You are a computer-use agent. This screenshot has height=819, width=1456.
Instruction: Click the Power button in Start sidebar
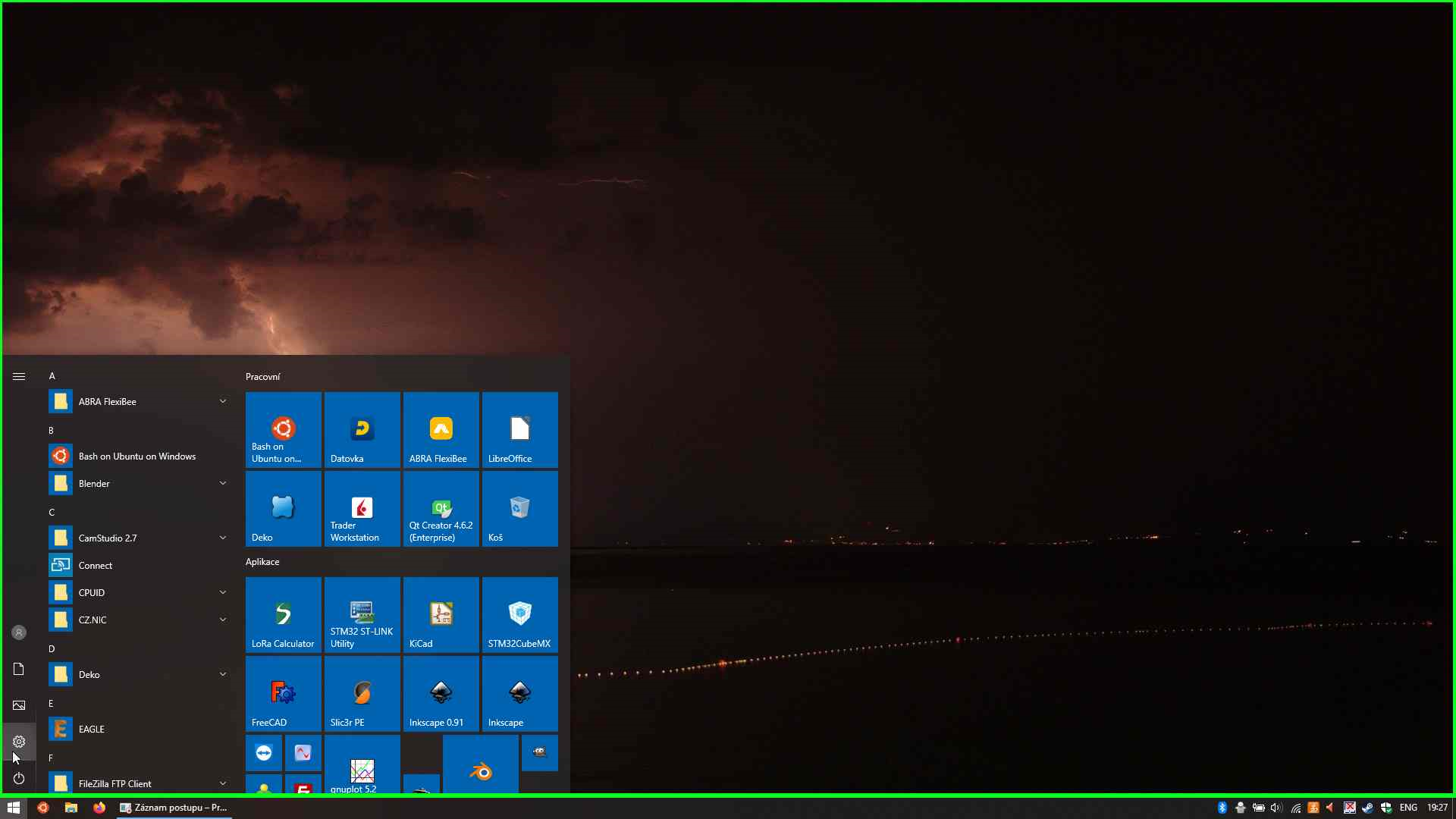pos(19,778)
